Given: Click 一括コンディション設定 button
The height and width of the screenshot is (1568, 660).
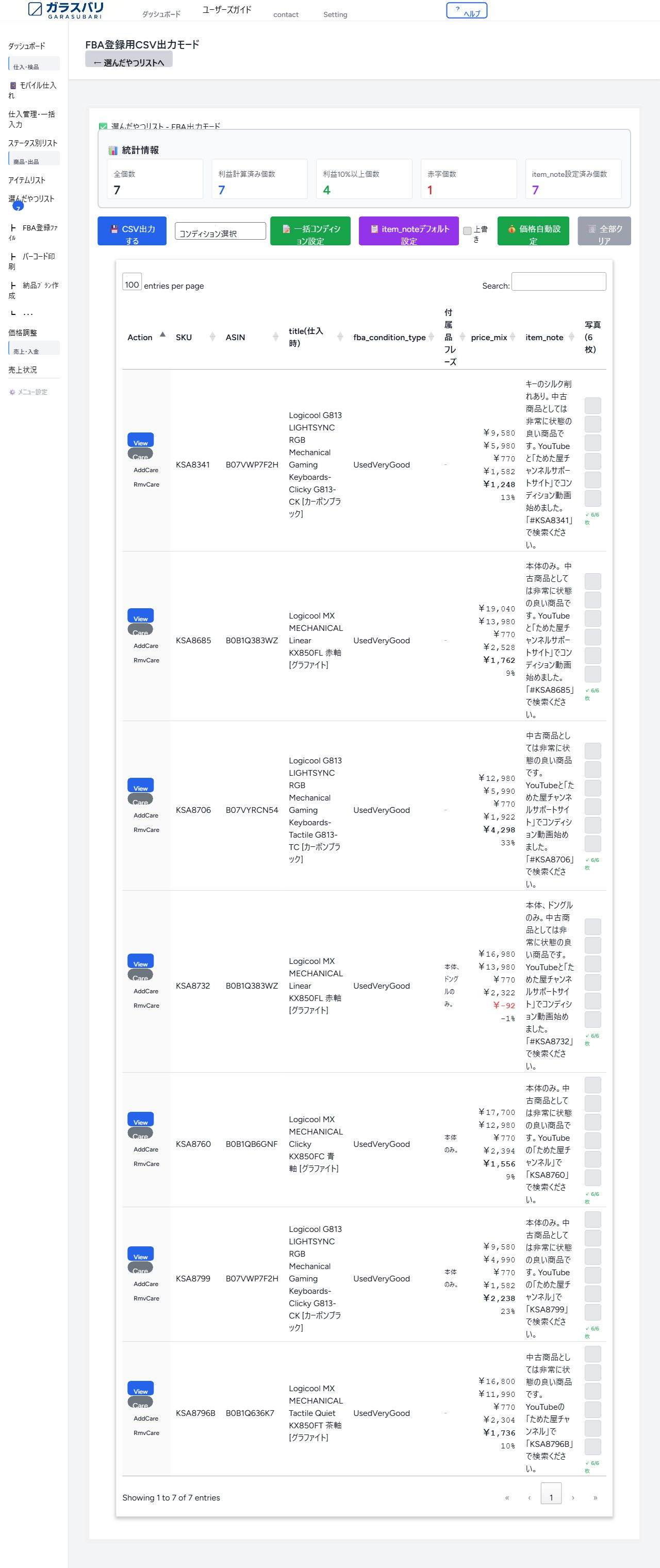Looking at the screenshot, I should [310, 231].
